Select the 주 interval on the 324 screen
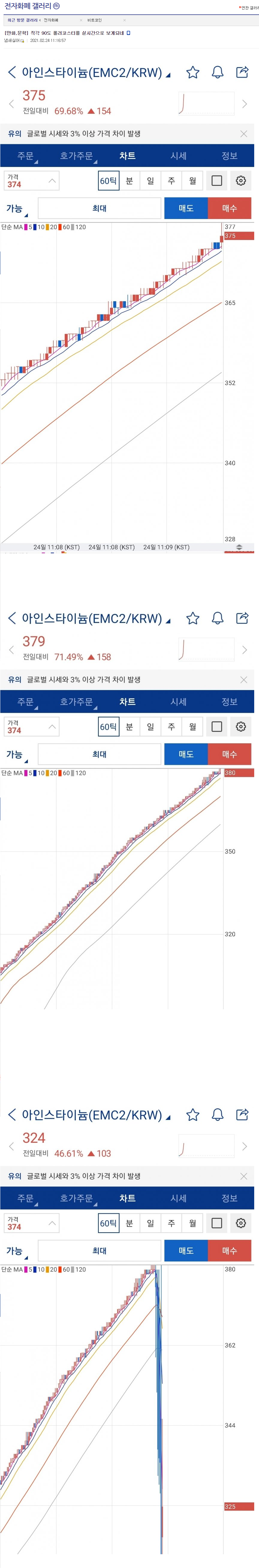This screenshot has width=259, height=1568. (171, 1224)
